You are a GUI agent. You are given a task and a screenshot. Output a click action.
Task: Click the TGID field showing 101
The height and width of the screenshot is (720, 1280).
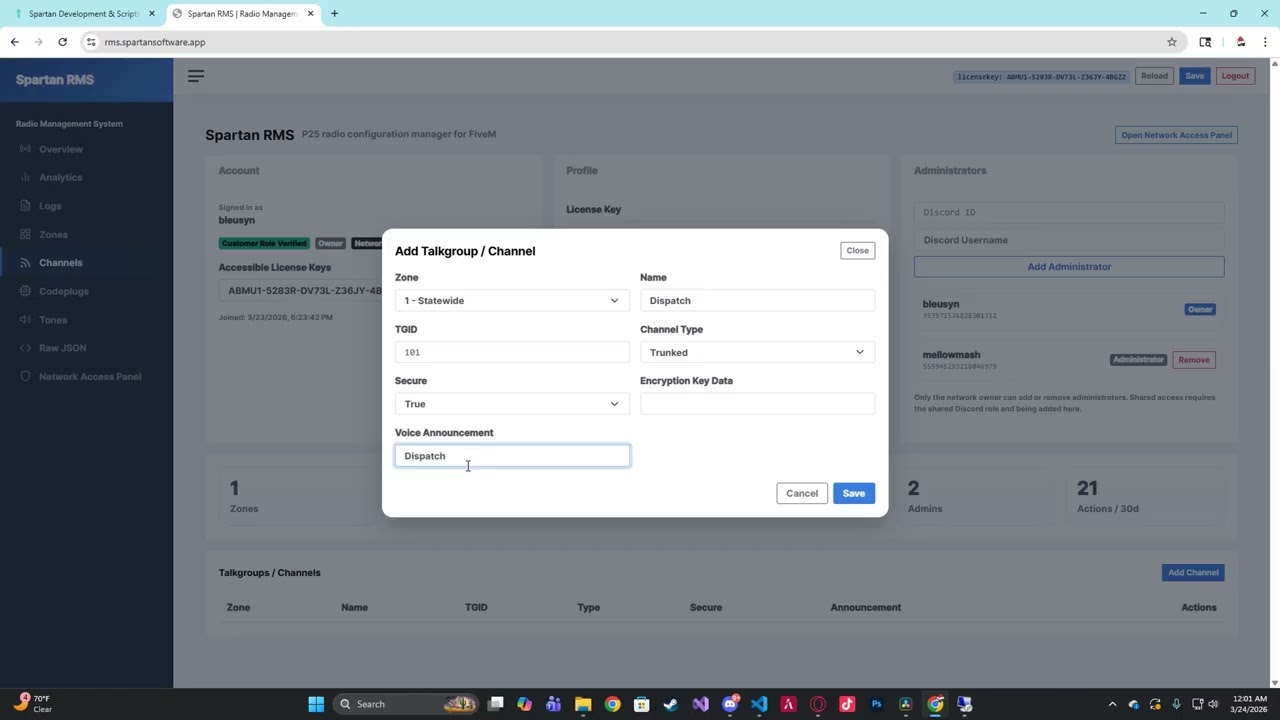click(x=512, y=352)
